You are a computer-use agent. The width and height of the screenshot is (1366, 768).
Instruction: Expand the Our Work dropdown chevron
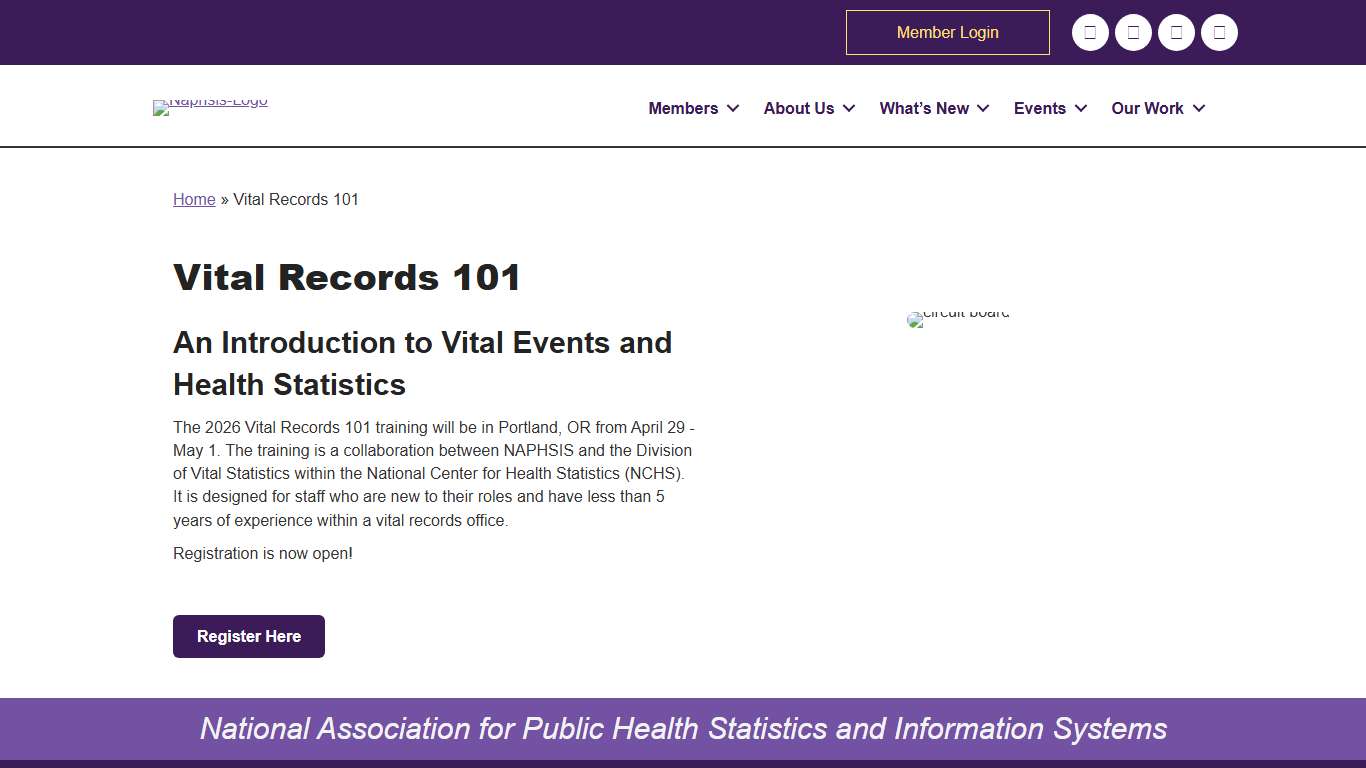(1199, 108)
